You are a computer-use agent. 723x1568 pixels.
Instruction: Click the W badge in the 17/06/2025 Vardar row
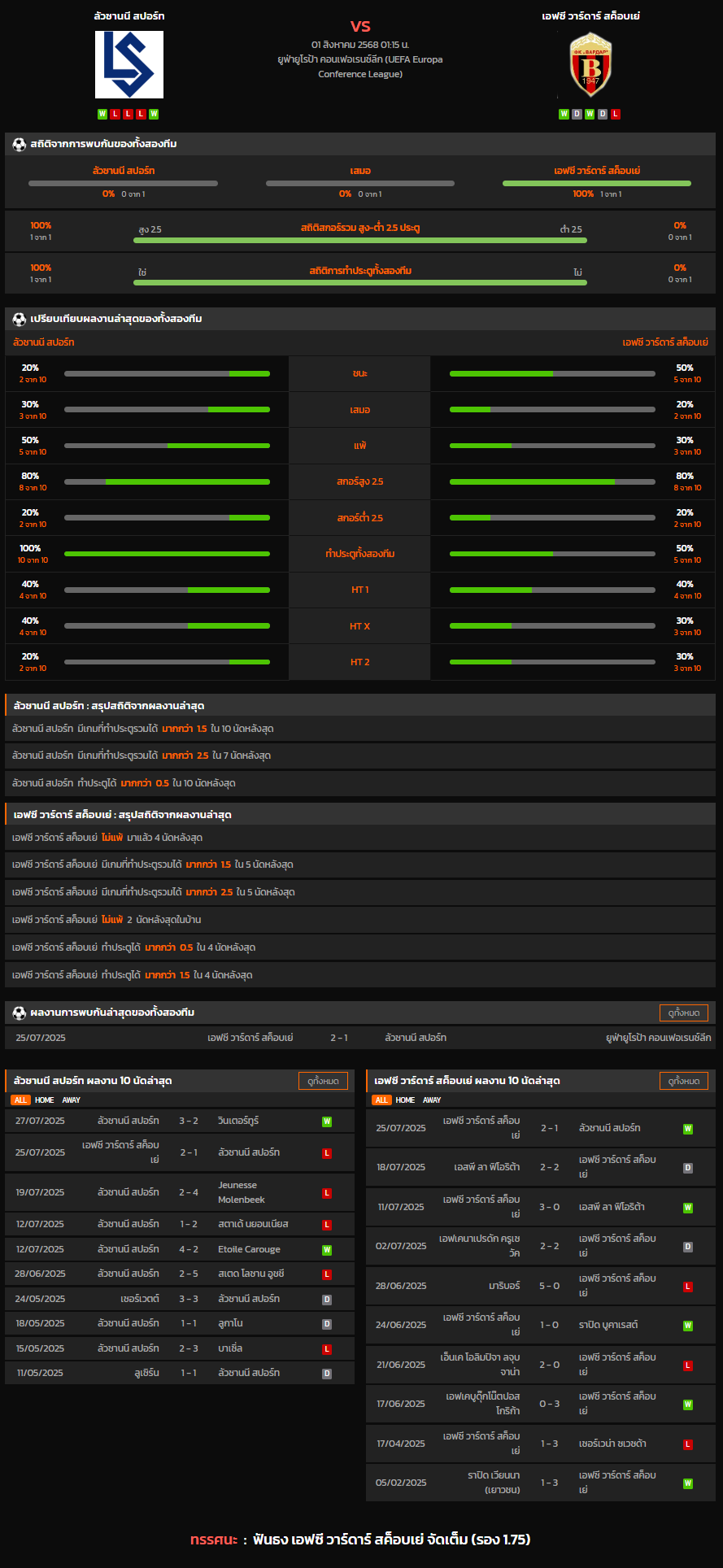pos(688,1405)
